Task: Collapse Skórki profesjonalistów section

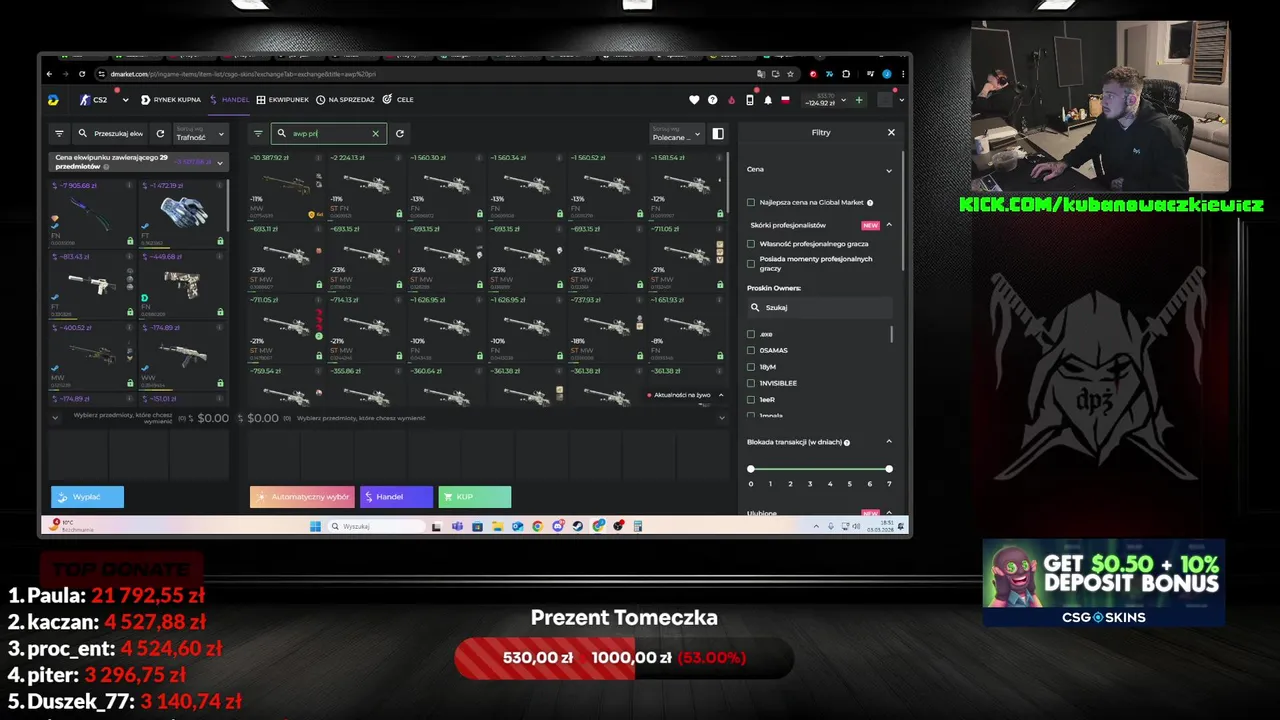Action: [x=889, y=225]
